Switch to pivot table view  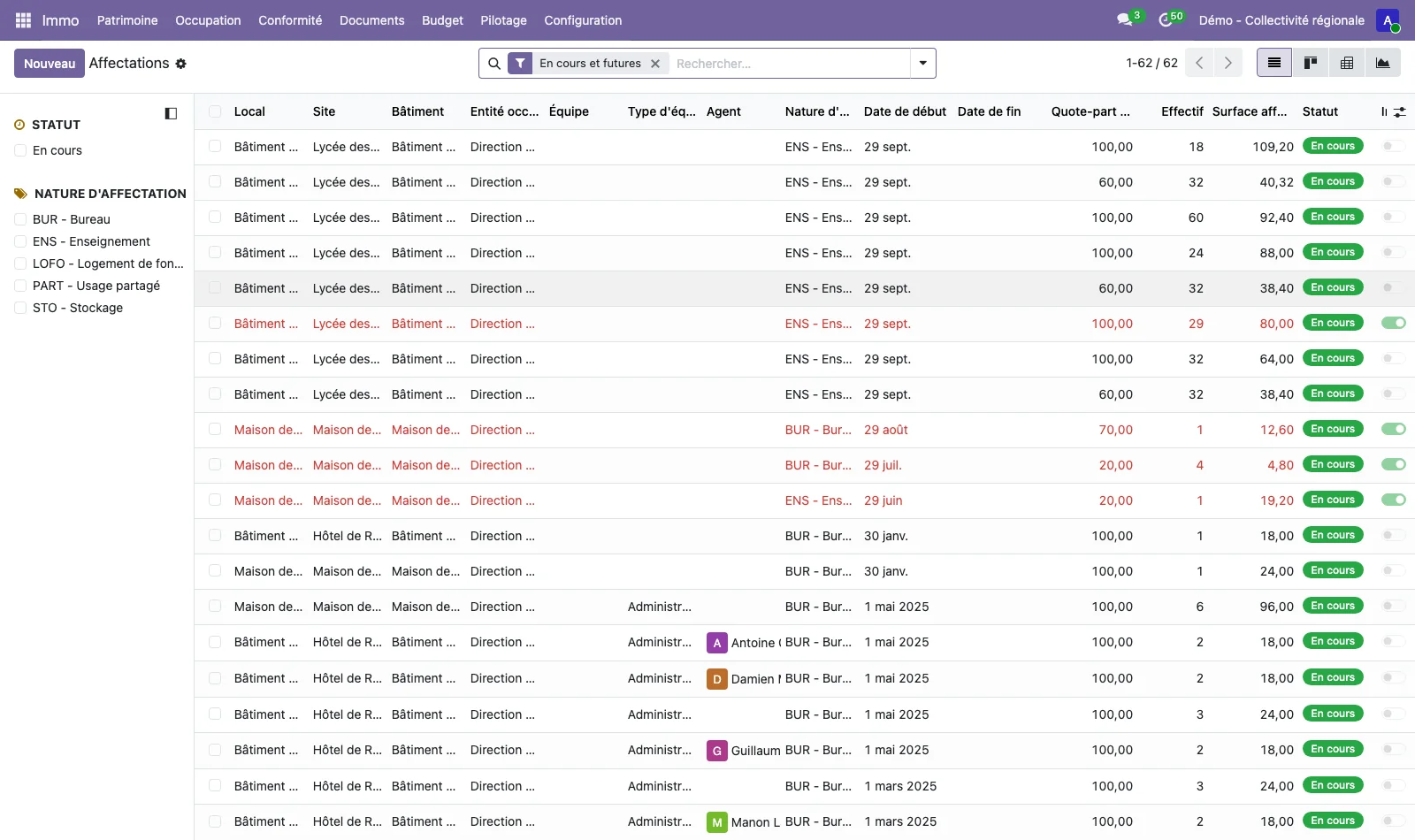tap(1347, 63)
